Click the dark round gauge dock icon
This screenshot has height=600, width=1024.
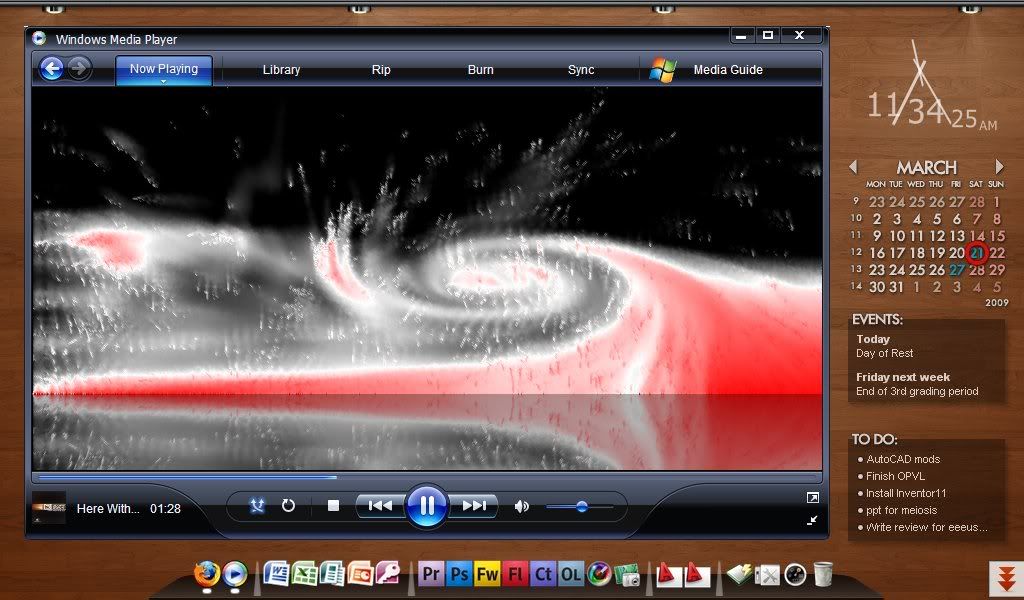pos(795,575)
